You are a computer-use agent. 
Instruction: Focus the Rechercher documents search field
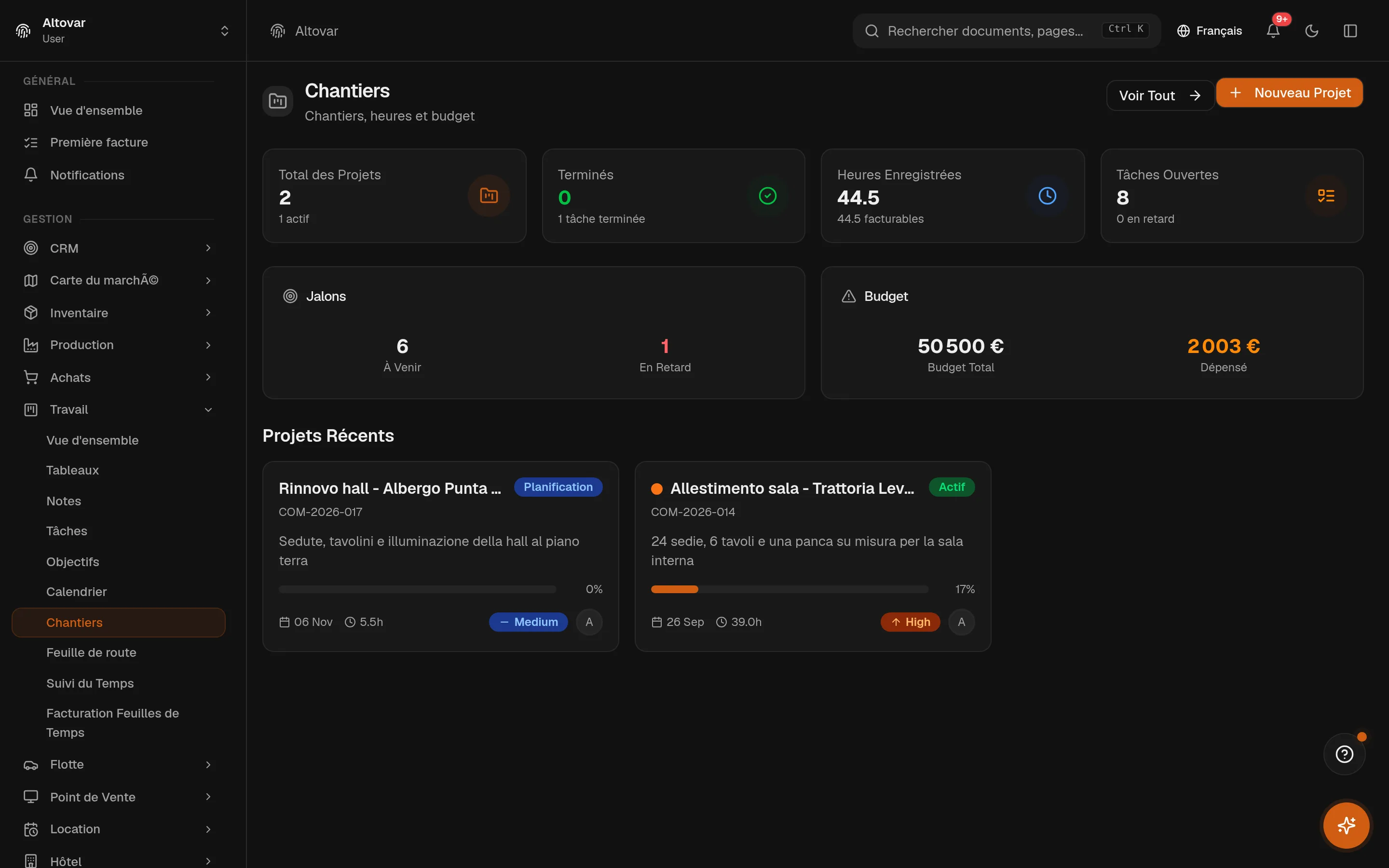pos(1006,31)
